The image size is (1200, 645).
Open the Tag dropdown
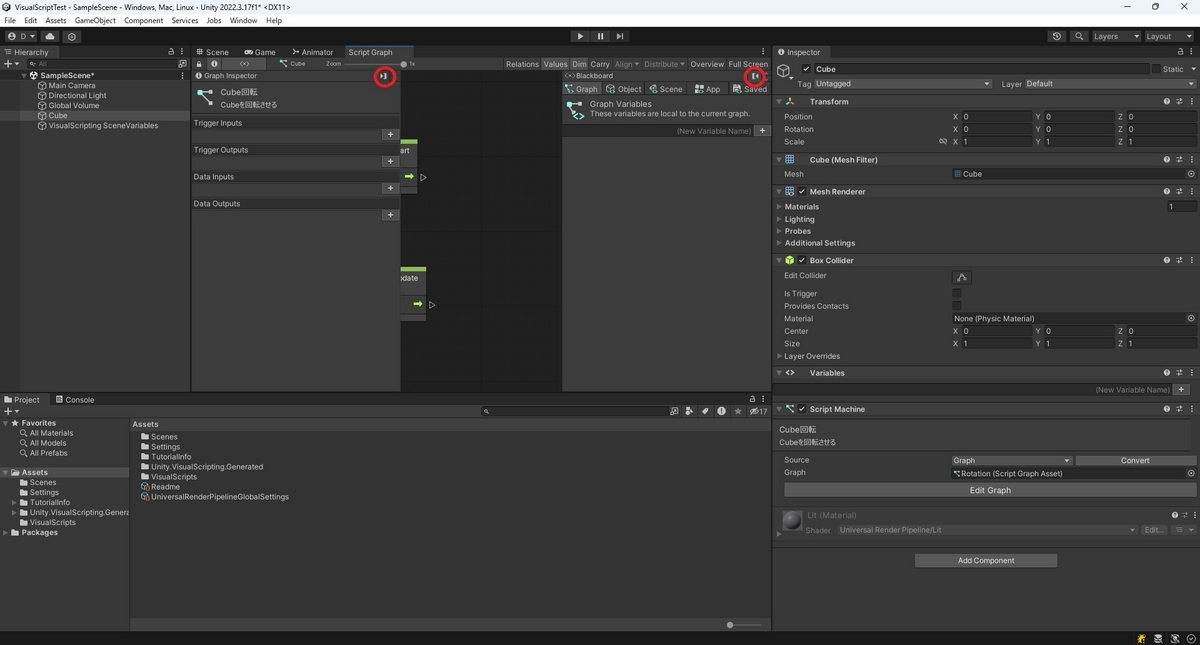coord(903,84)
